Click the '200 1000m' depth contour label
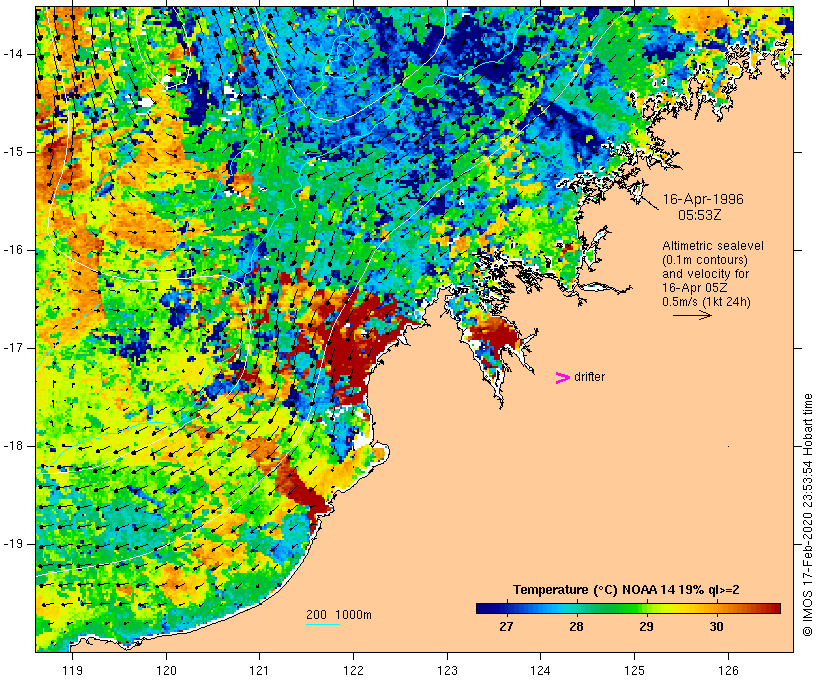Screen dimensions: 820x680 click(x=339, y=615)
